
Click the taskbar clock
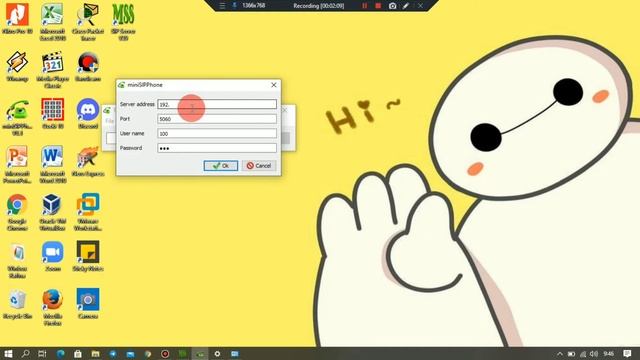point(609,354)
